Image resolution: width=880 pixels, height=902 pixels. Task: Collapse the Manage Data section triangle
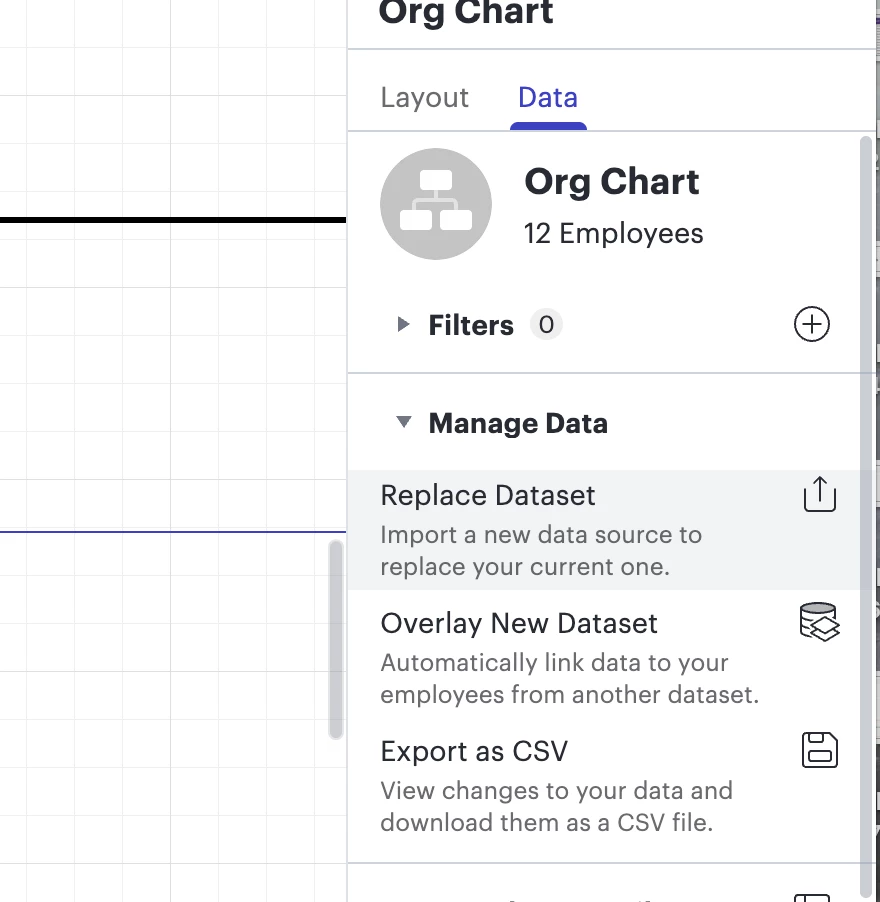click(x=404, y=422)
